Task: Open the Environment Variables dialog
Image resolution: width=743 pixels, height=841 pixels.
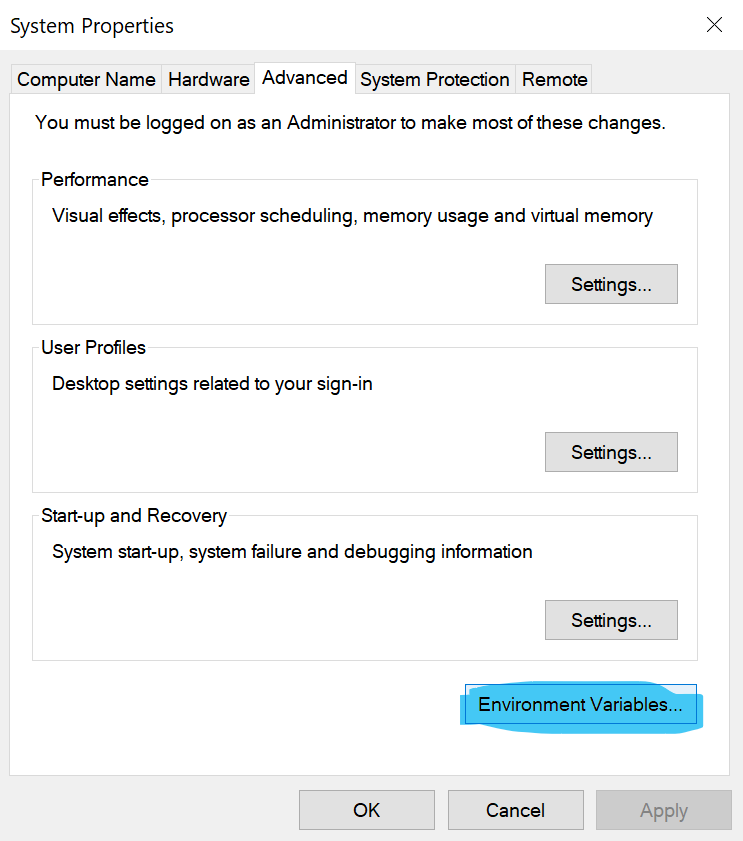Action: (x=580, y=704)
